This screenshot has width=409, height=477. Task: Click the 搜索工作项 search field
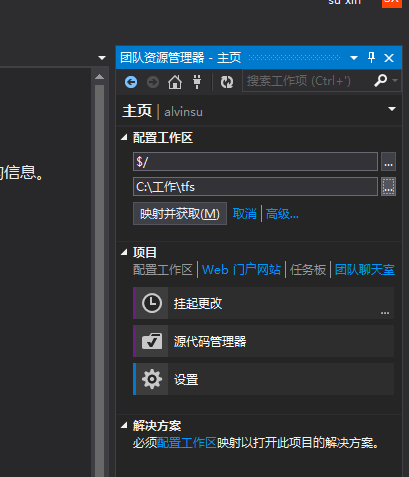[x=307, y=81]
